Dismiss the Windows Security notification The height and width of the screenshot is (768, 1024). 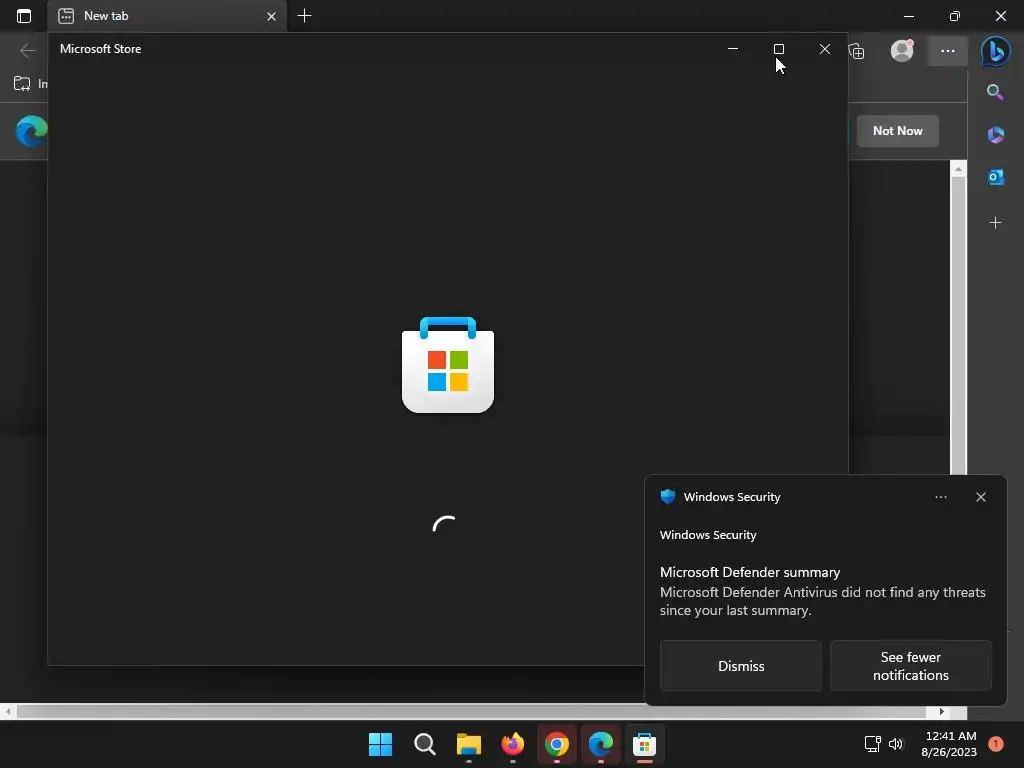[x=741, y=665]
